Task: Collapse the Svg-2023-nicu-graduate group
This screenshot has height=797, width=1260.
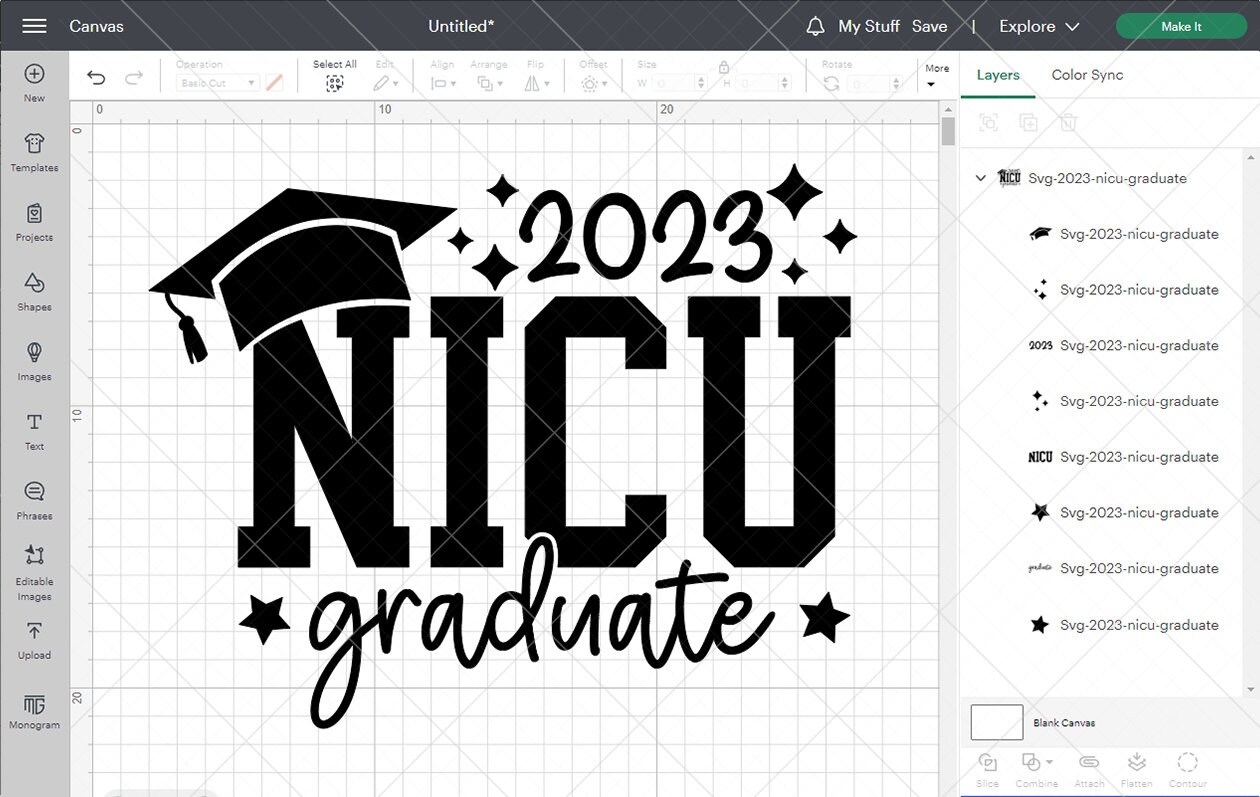Action: click(980, 178)
